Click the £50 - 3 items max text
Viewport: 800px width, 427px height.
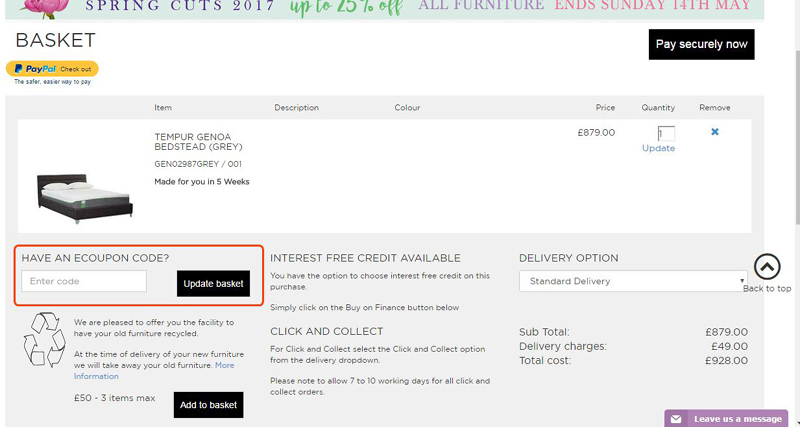115,398
